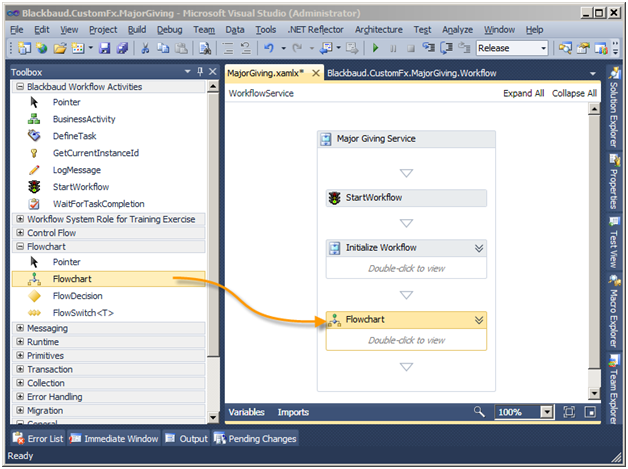The width and height of the screenshot is (628, 469).
Task: Open the .NET Reflector menu
Action: 316,30
